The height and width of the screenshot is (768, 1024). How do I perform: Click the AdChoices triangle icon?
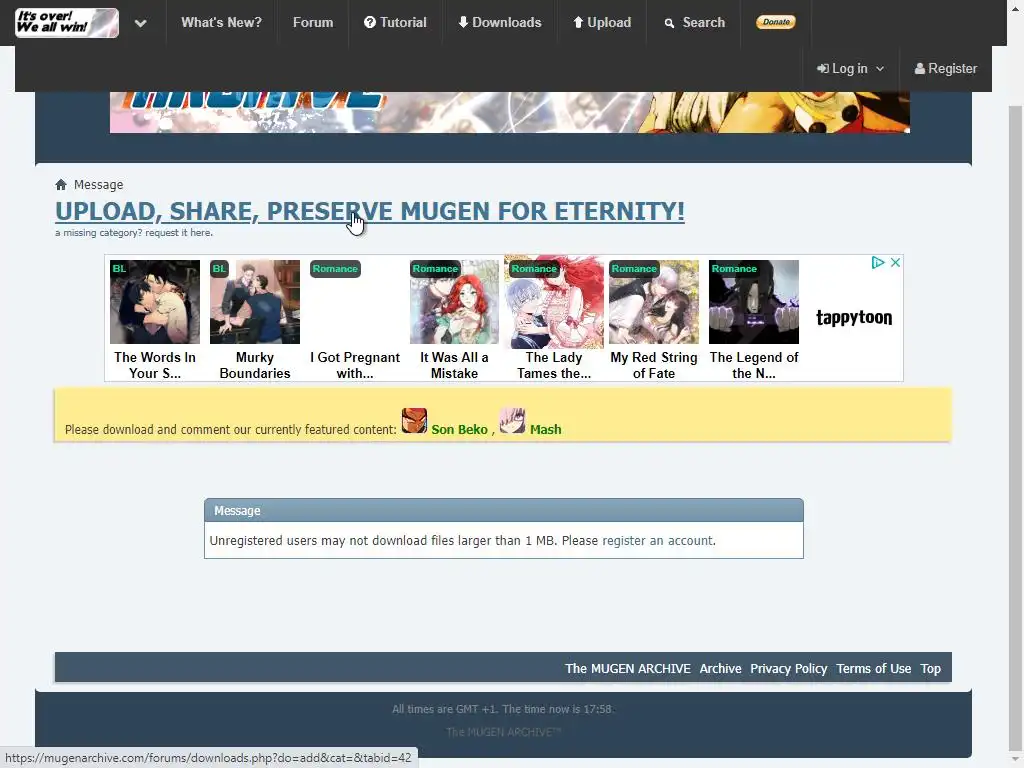pyautogui.click(x=878, y=263)
